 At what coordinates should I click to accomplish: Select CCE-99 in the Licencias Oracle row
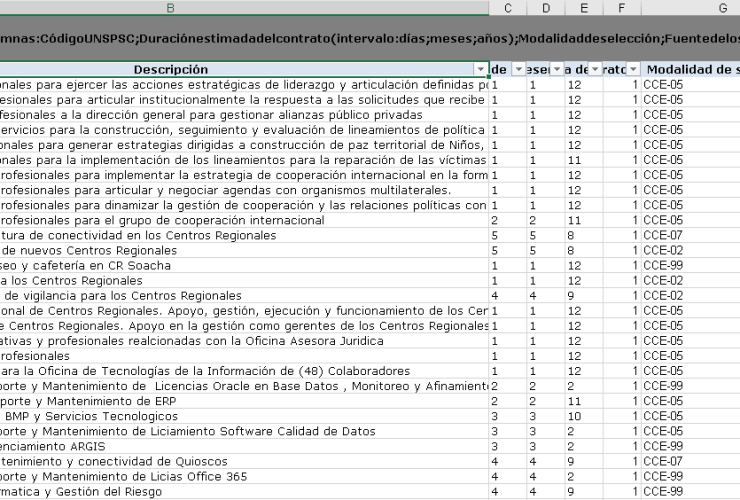691,386
